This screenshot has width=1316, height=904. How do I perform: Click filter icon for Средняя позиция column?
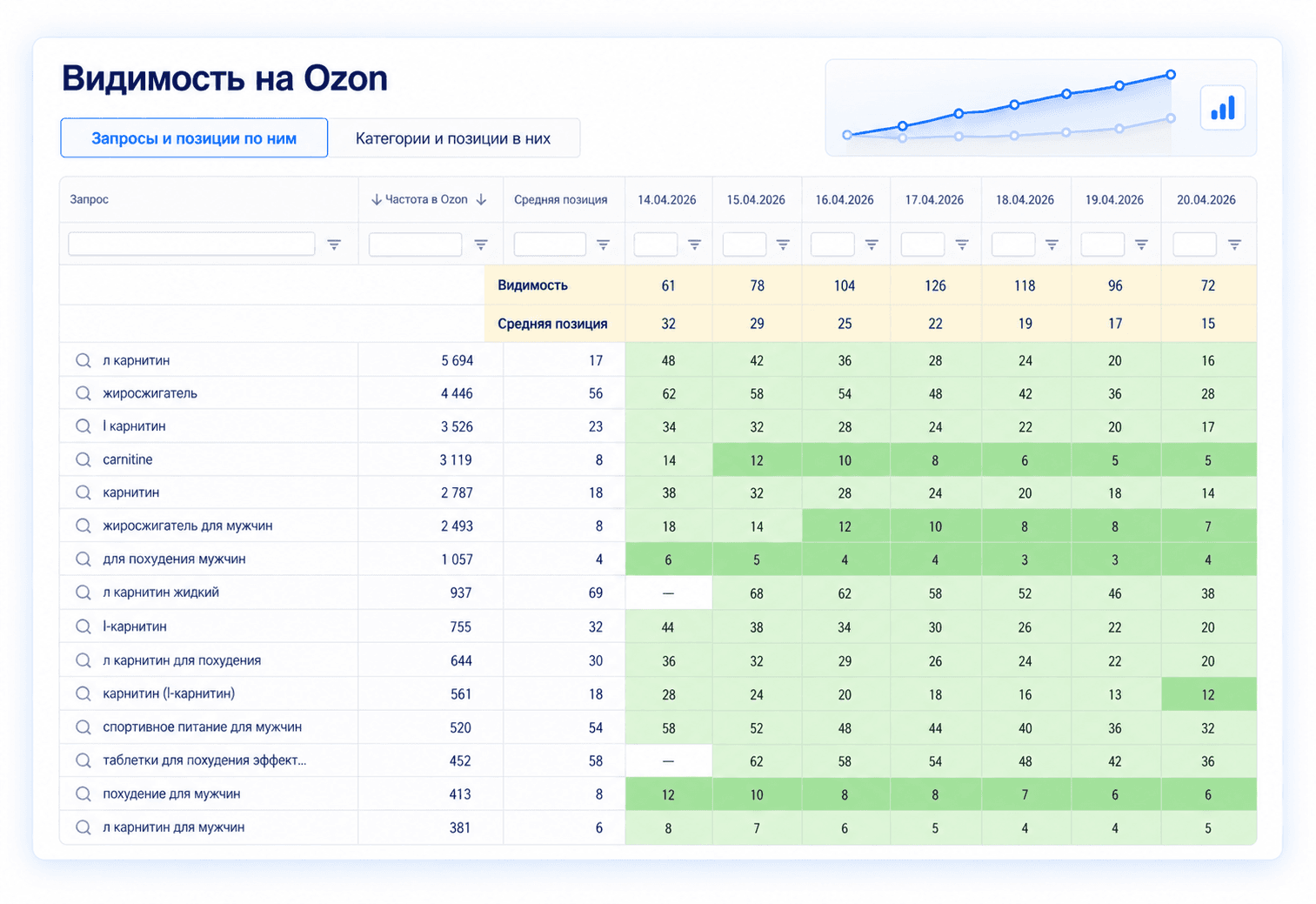[x=603, y=244]
